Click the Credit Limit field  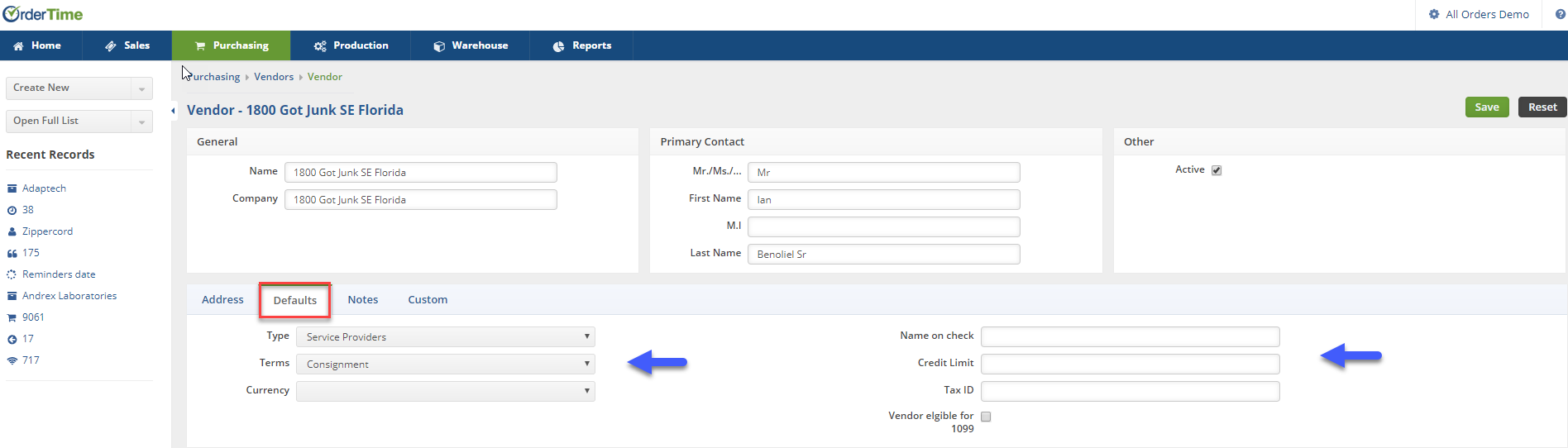tap(1131, 364)
